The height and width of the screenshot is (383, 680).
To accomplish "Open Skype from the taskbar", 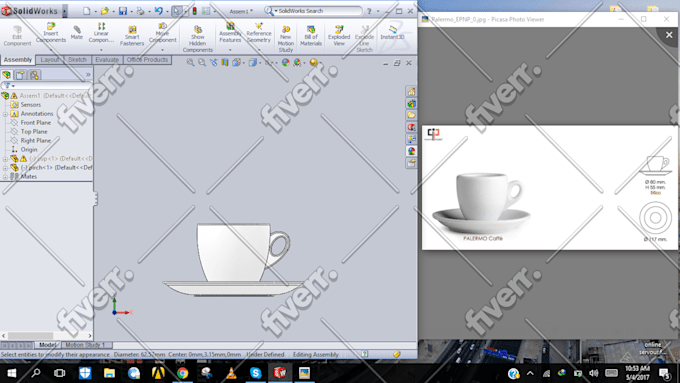I will (x=255, y=373).
